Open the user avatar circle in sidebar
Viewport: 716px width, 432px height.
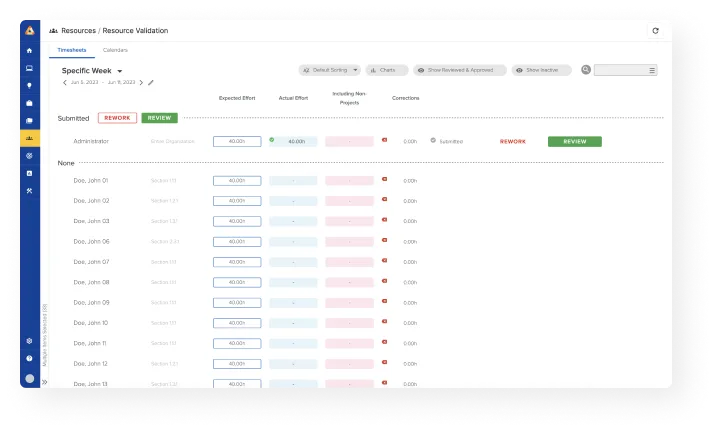(30, 379)
